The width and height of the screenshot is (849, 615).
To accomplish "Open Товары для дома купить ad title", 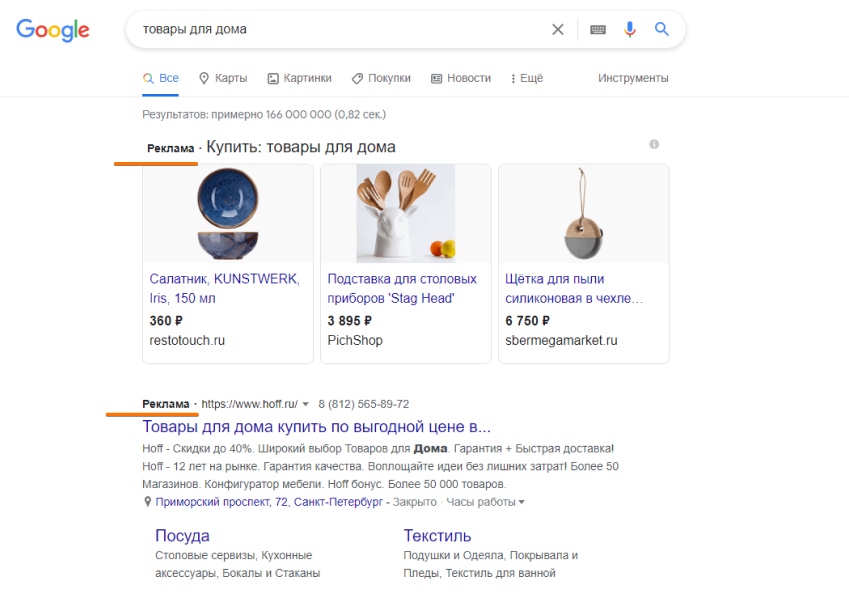I will coord(316,427).
